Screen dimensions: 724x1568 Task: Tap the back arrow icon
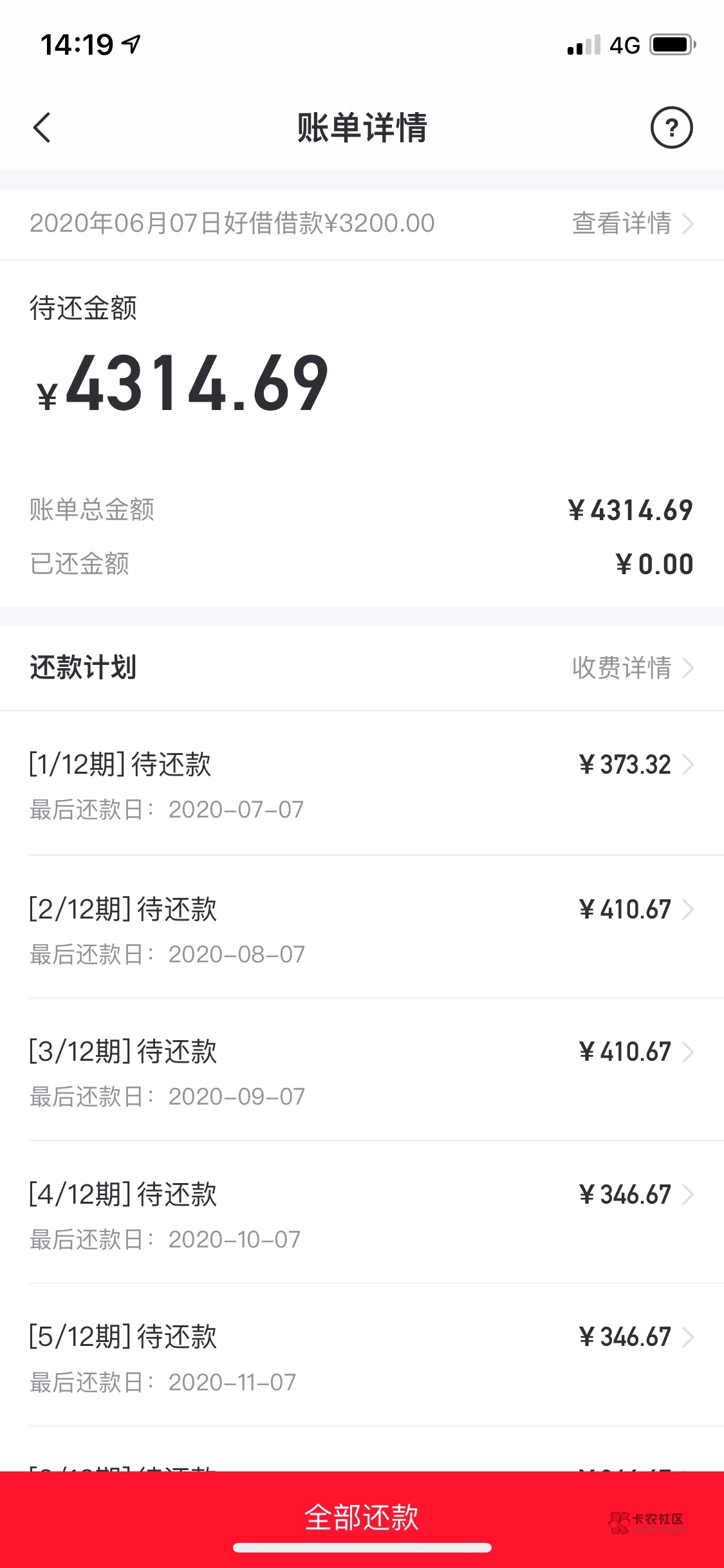[x=42, y=127]
